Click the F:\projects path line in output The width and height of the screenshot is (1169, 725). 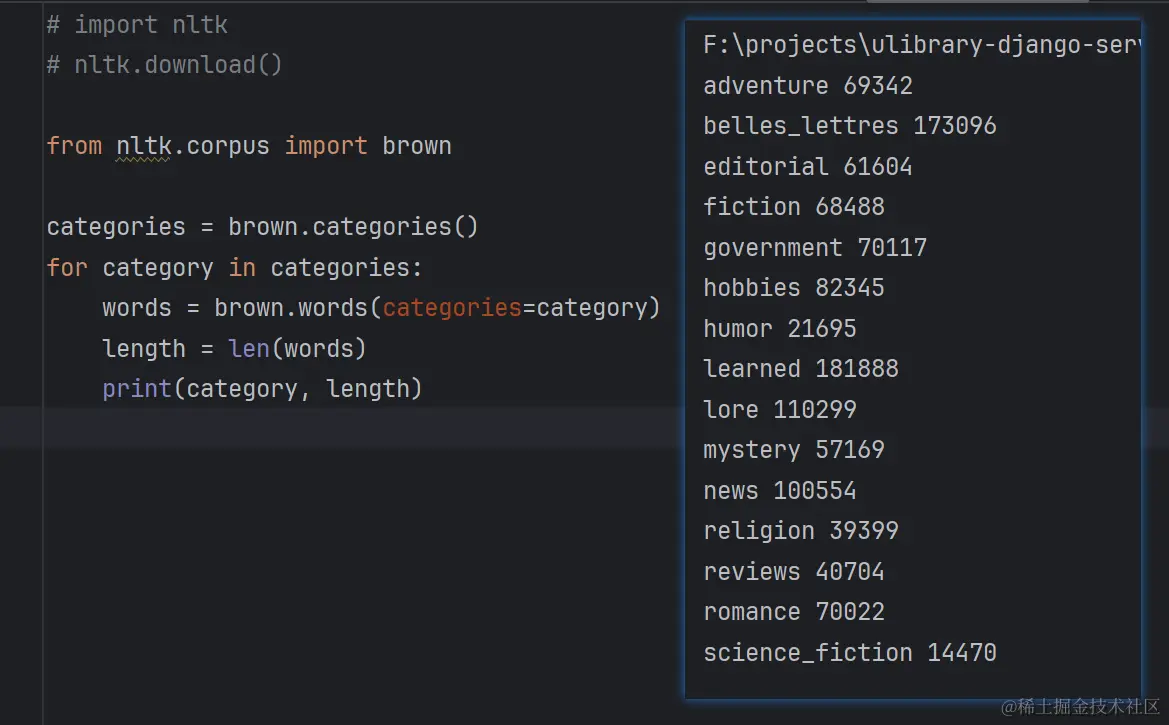920,45
